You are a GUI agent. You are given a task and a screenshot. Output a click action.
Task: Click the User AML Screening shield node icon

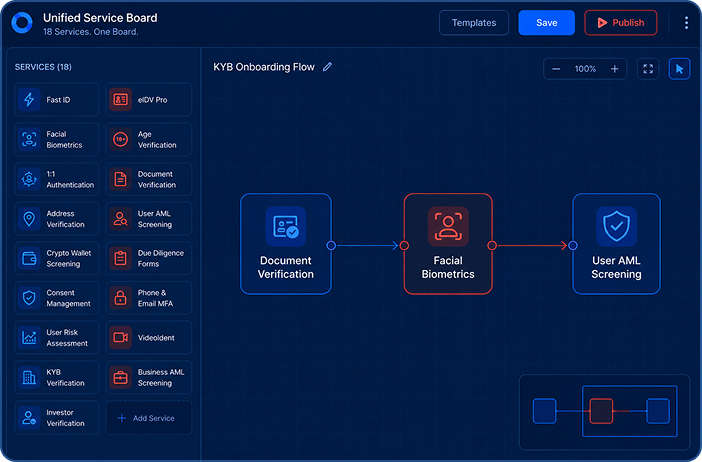tap(616, 227)
